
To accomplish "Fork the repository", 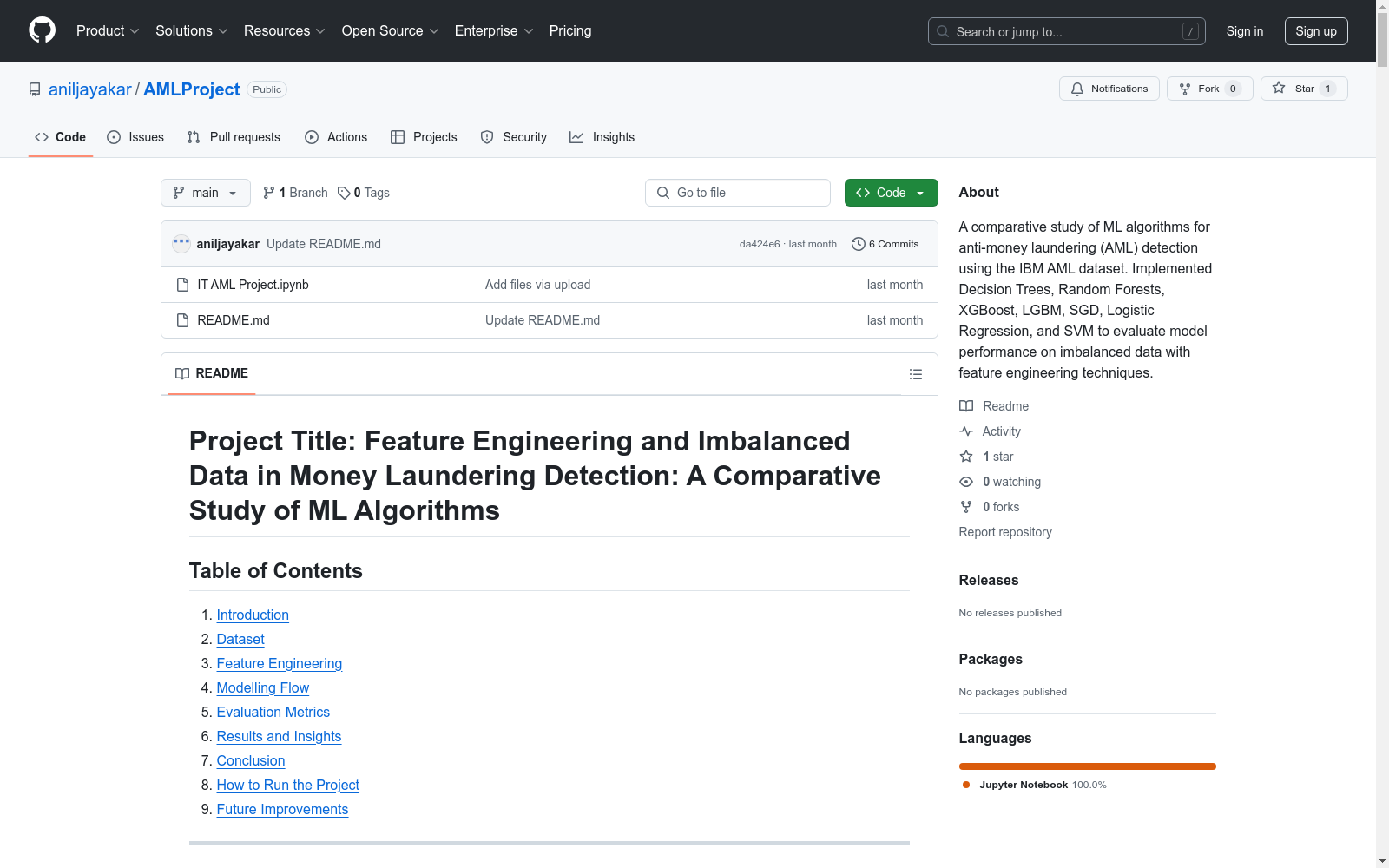I will tap(1209, 89).
